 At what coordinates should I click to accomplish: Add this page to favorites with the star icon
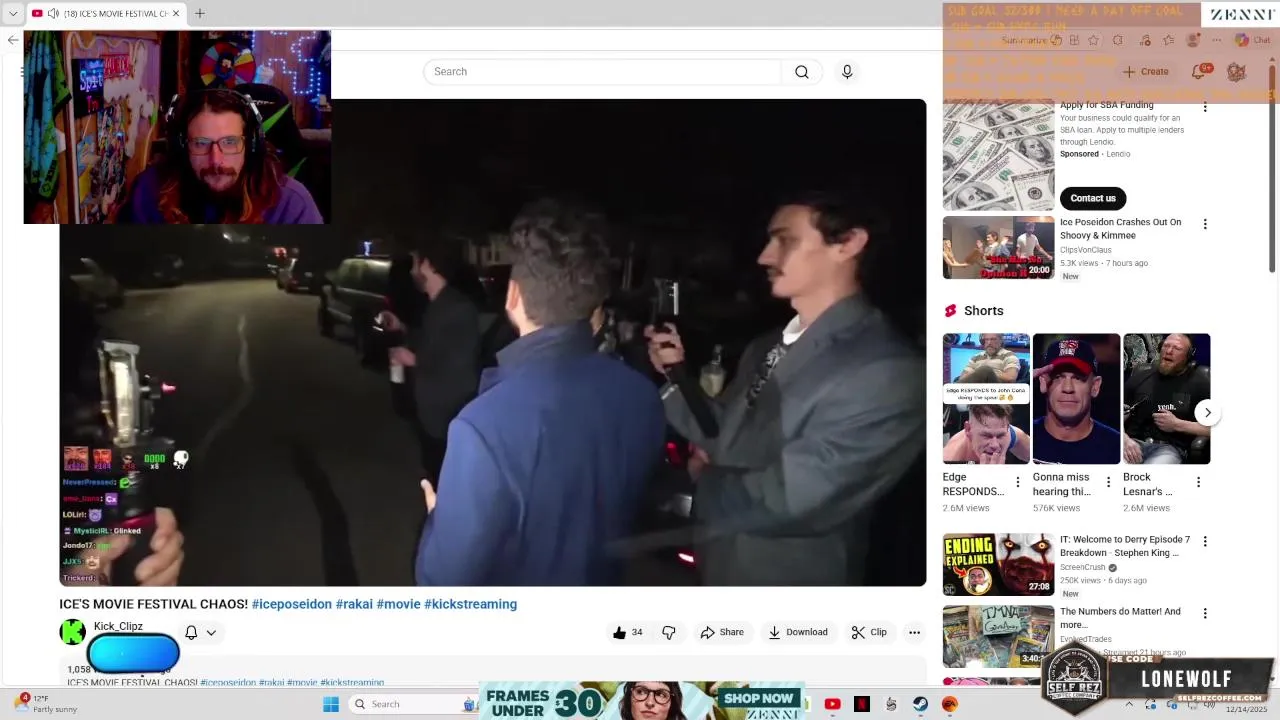coord(1093,40)
